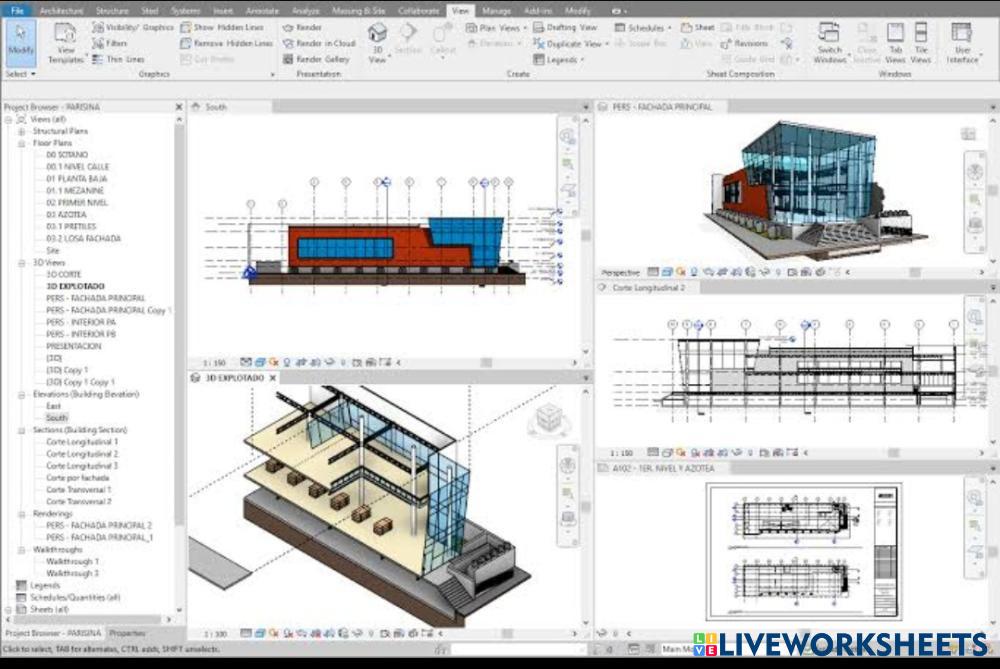The image size is (1000, 669).
Task: Click the 3D View icon in the Create panel
Action: [x=377, y=40]
